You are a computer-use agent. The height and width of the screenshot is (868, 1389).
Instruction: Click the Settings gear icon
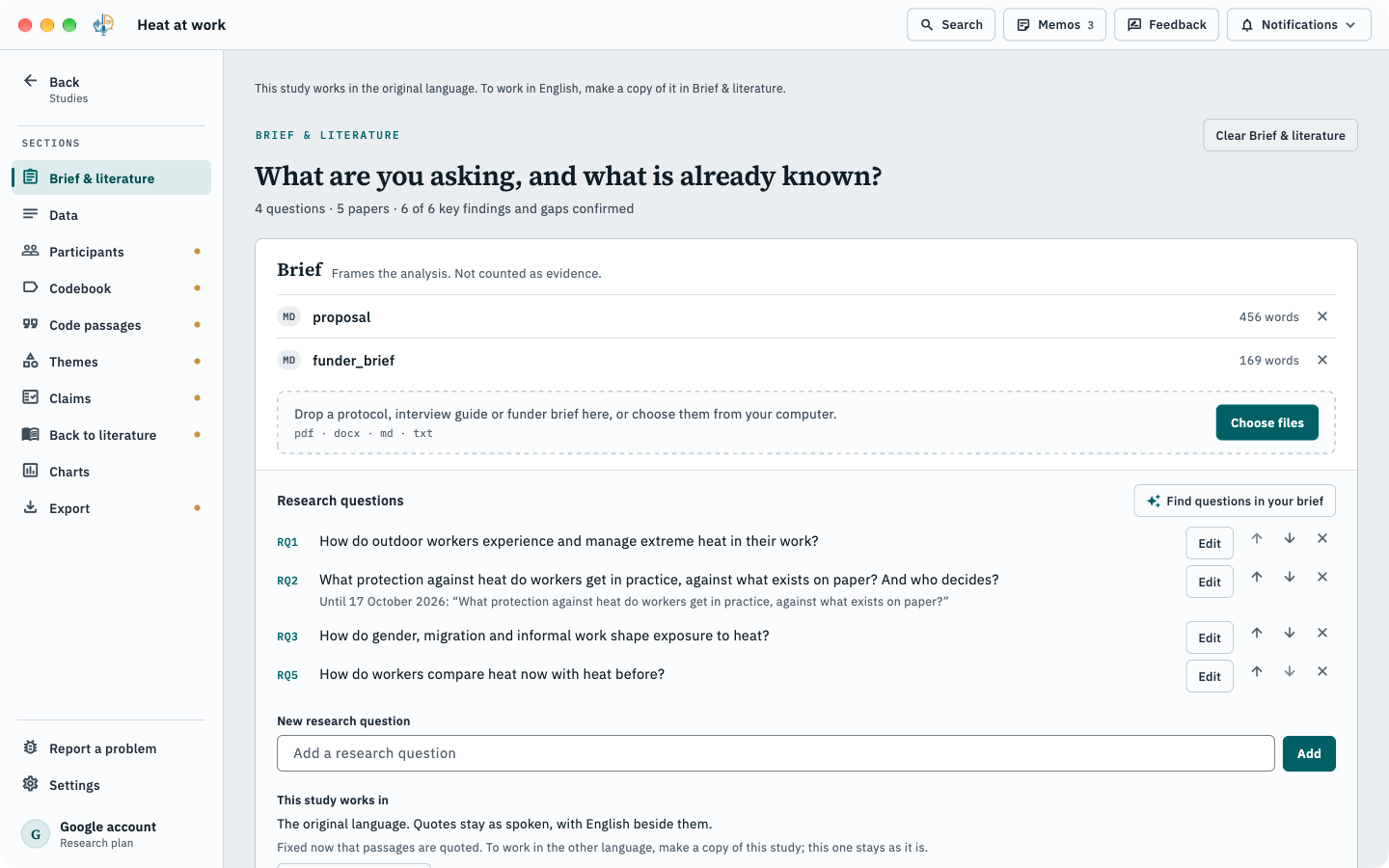pyautogui.click(x=31, y=784)
